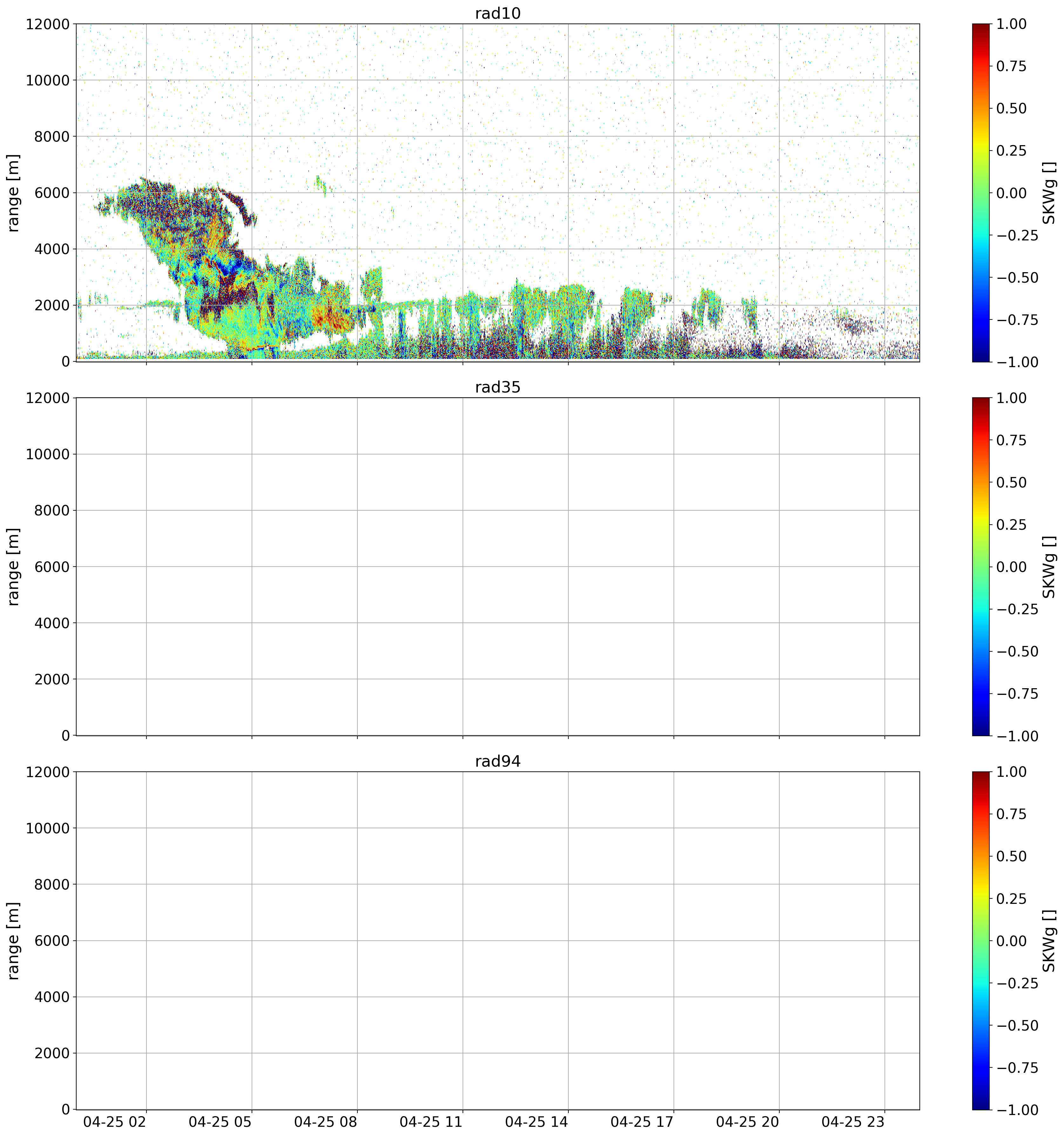Image resolution: width=1064 pixels, height=1136 pixels.
Task: Click the −0.25 tick on rad94 colorbar
Action: pos(1017,984)
